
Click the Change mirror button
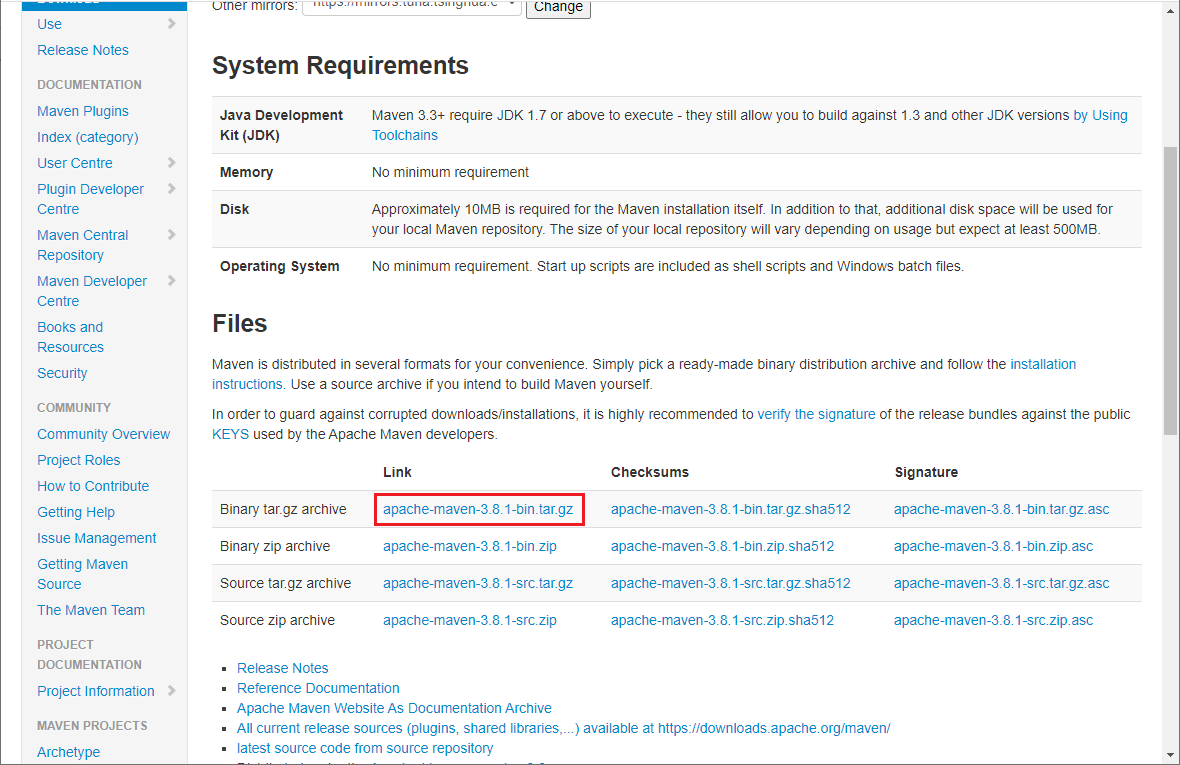click(558, 8)
